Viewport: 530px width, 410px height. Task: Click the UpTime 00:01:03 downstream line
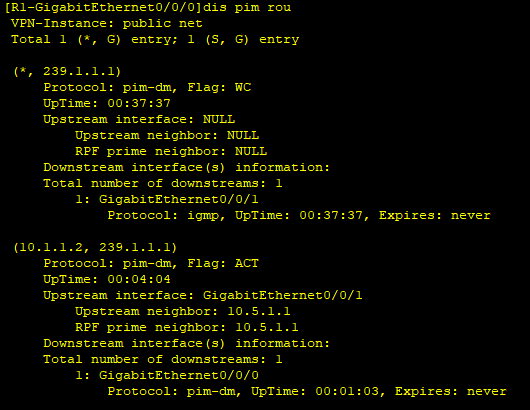[307, 391]
